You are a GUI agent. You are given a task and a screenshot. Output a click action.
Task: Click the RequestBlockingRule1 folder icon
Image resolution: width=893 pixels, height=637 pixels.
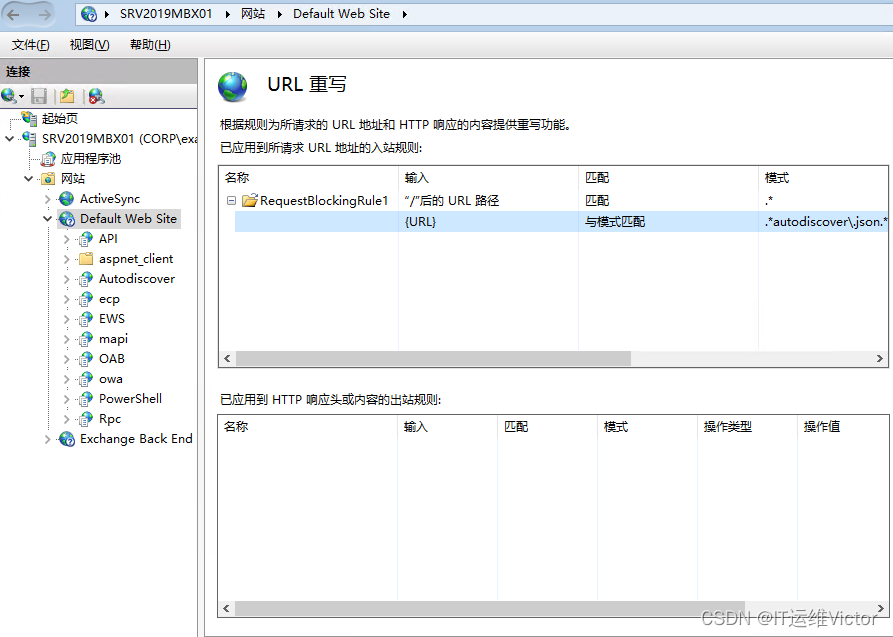pyautogui.click(x=249, y=200)
